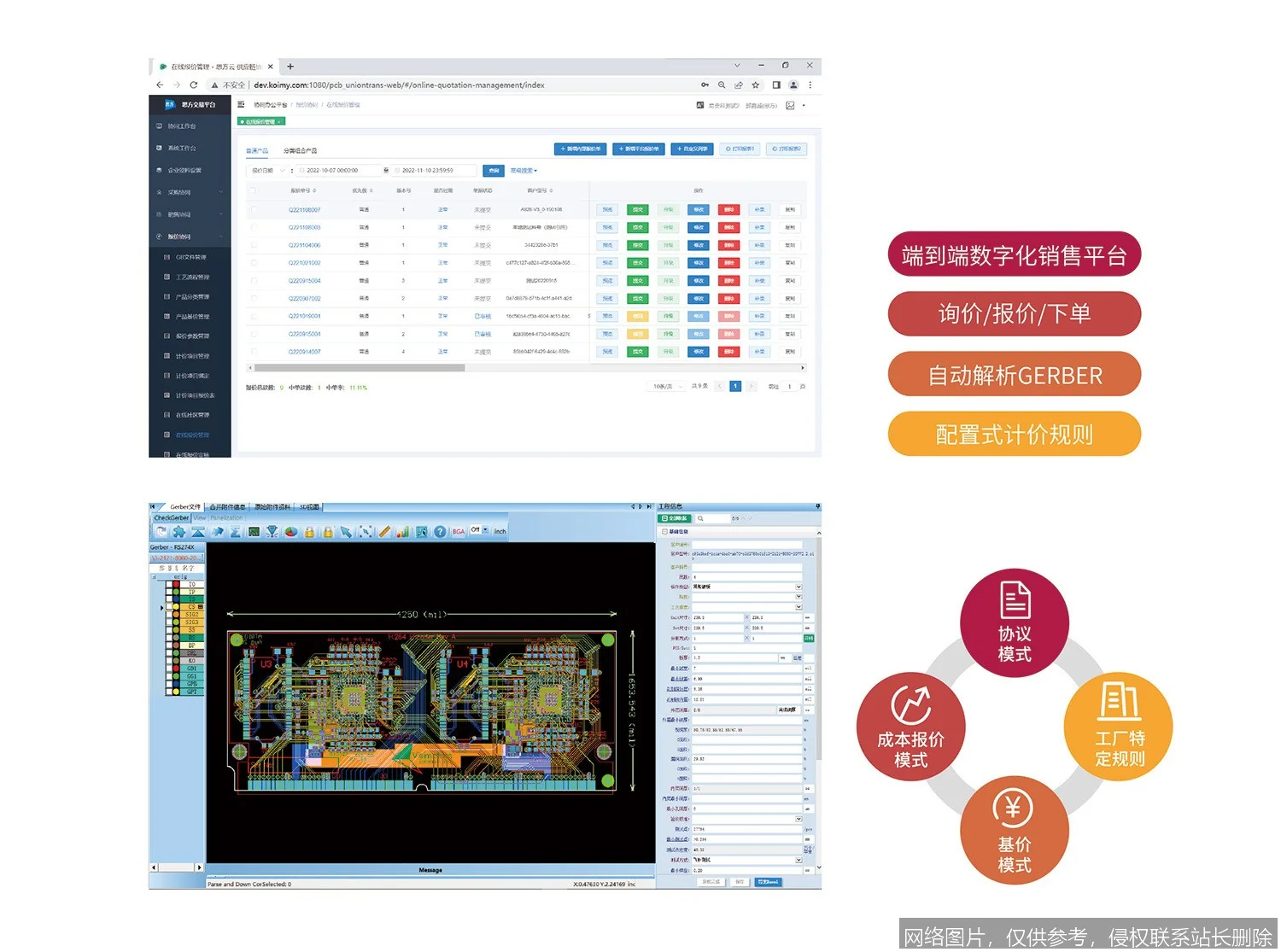The height and width of the screenshot is (952, 1281).
Task: Open quotation link Q221104006
Action: point(304,246)
